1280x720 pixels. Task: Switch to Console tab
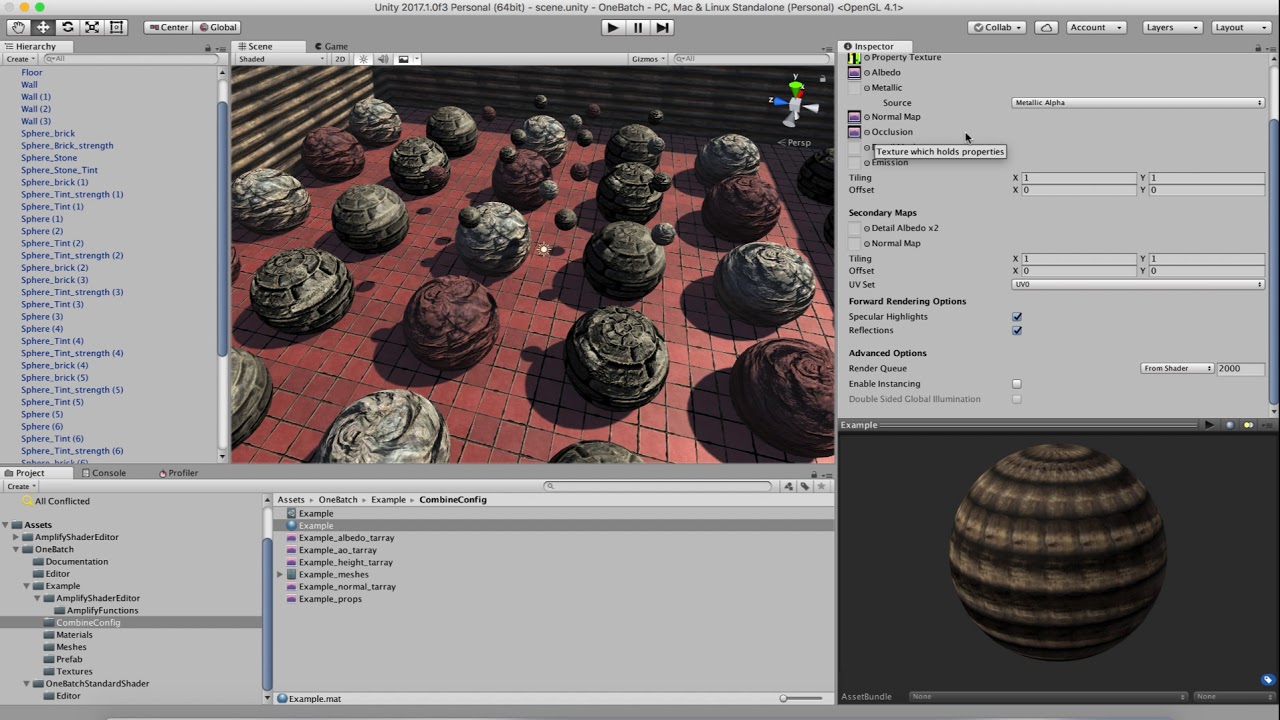point(104,473)
